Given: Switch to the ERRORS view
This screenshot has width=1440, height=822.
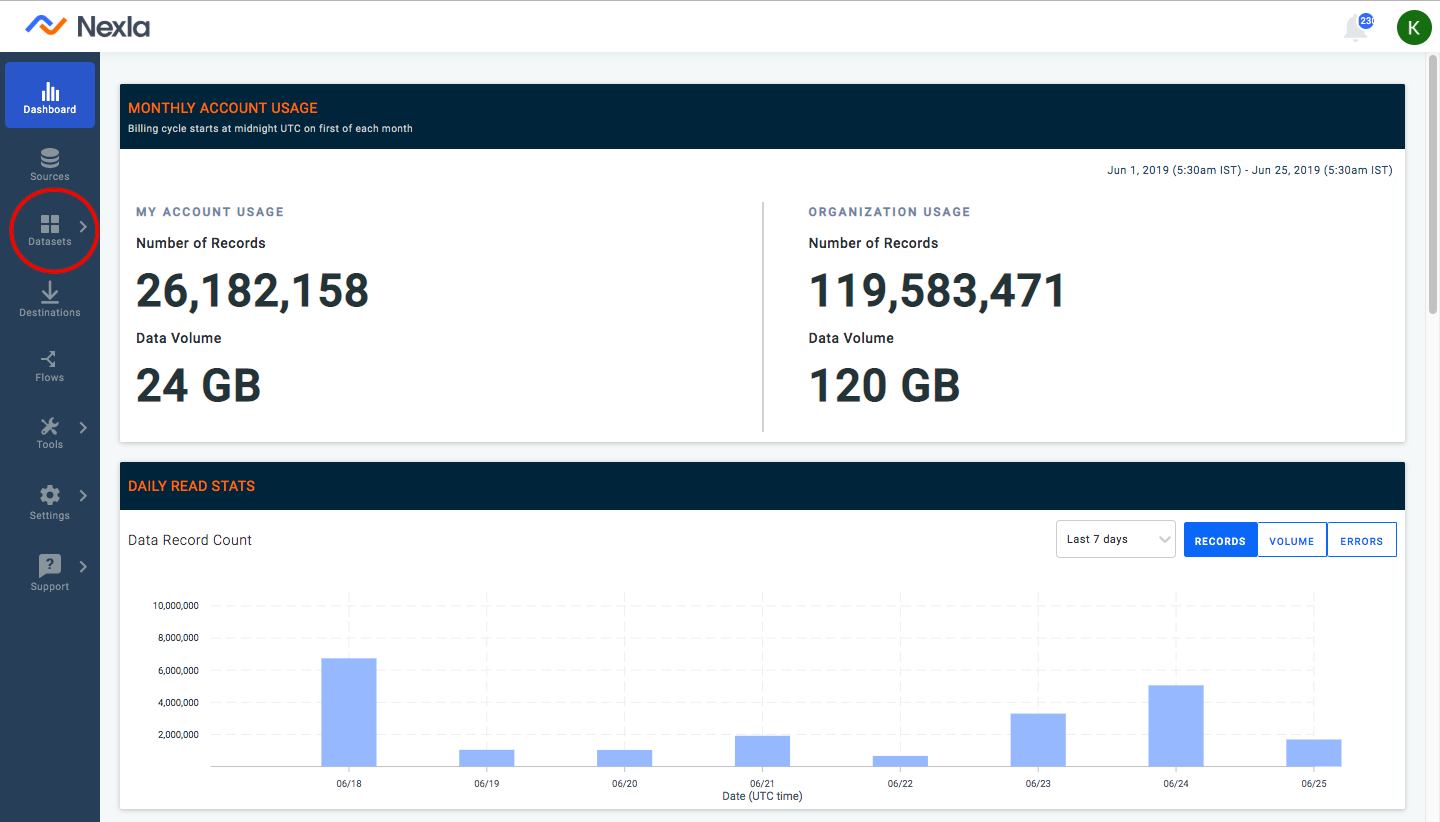Looking at the screenshot, I should pos(1362,540).
